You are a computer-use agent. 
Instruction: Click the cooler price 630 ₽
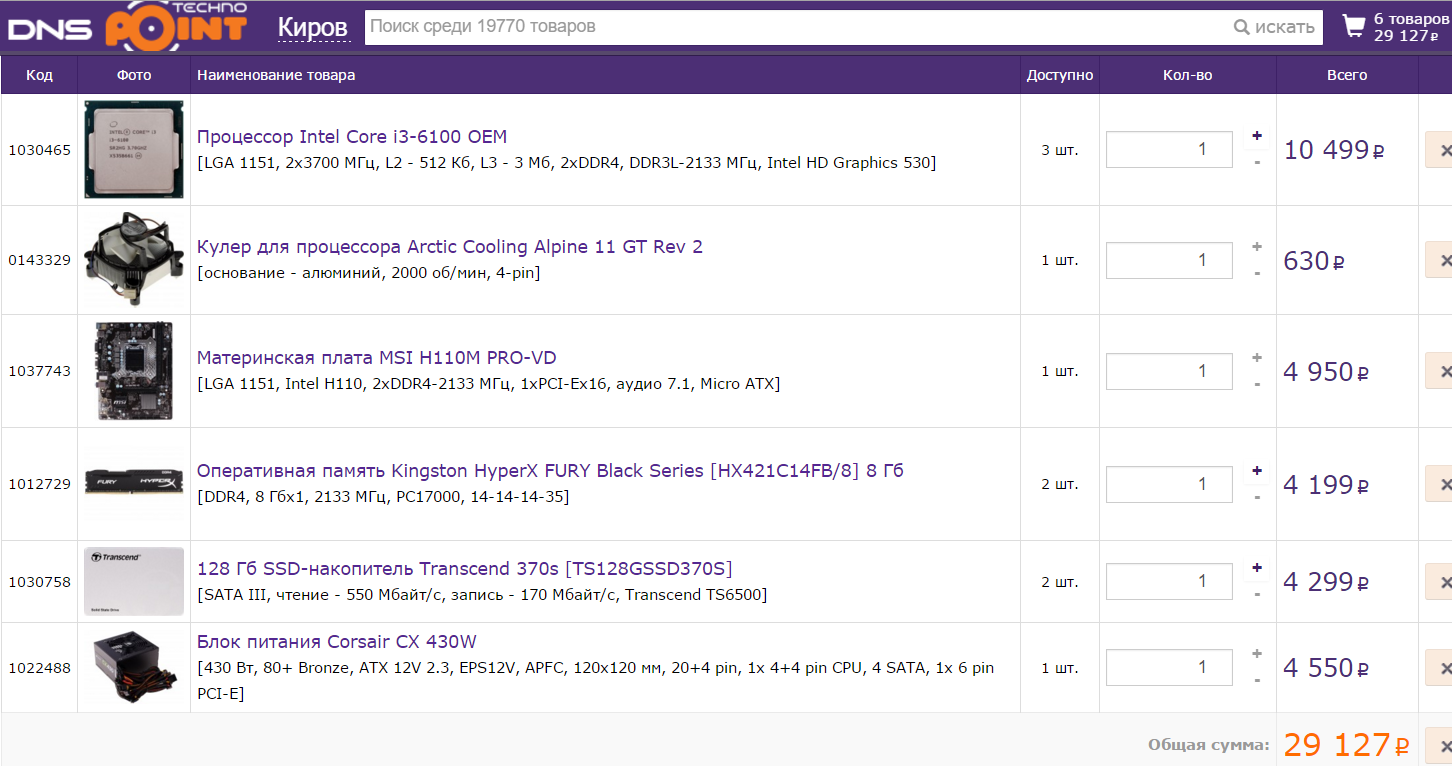1314,261
